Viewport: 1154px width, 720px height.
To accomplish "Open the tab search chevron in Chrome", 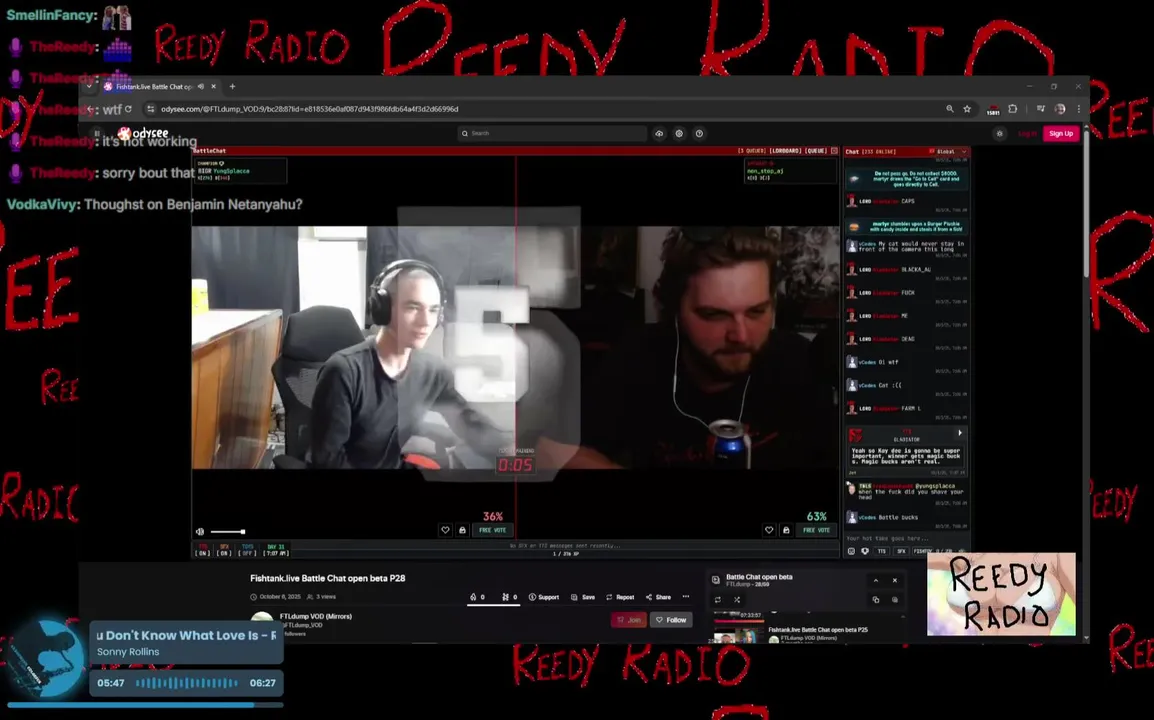I will point(89,86).
